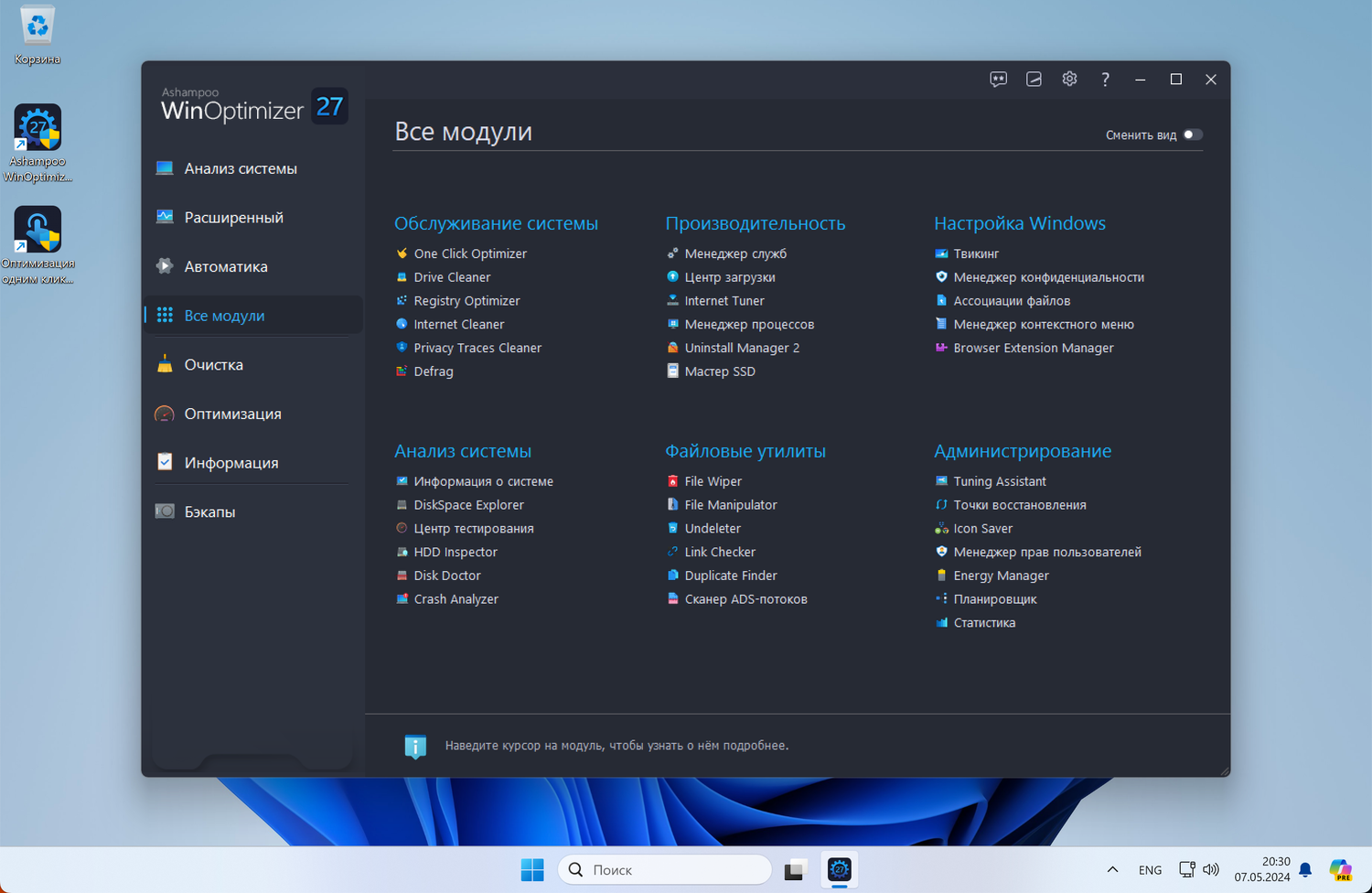
Task: Open the Windows Start menu
Action: [532, 869]
